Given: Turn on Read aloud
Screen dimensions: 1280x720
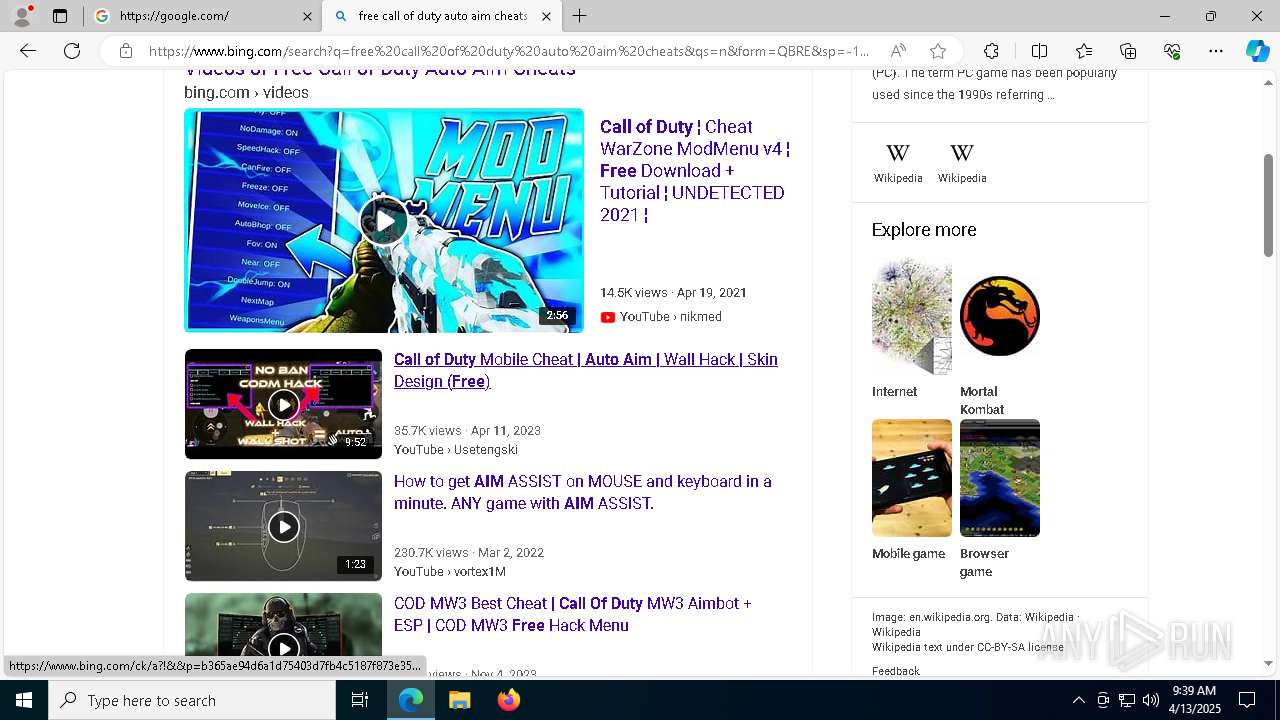Looking at the screenshot, I should pyautogui.click(x=898, y=51).
